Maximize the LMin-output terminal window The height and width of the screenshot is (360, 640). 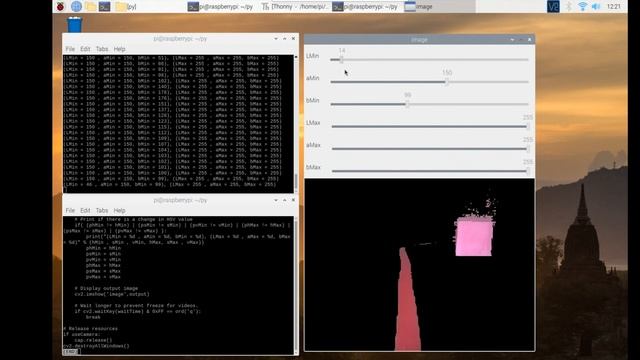284,39
